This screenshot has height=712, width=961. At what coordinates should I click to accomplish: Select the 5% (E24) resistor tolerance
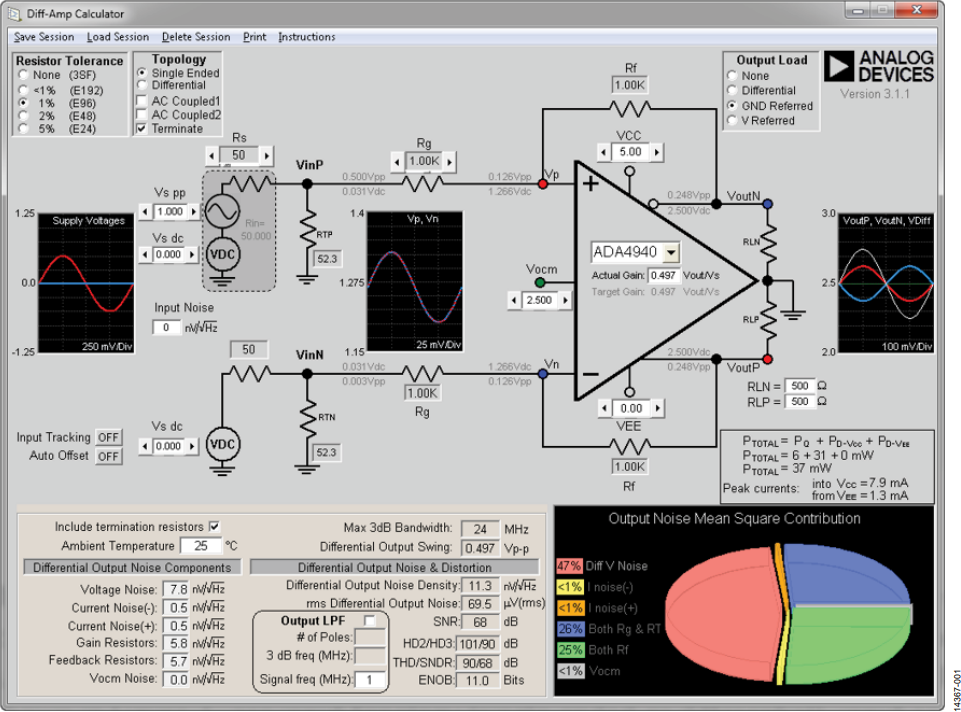tap(23, 129)
